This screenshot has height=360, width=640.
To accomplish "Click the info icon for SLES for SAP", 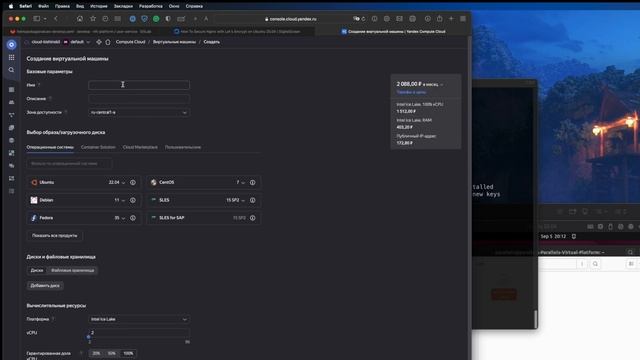I will 253,218.
